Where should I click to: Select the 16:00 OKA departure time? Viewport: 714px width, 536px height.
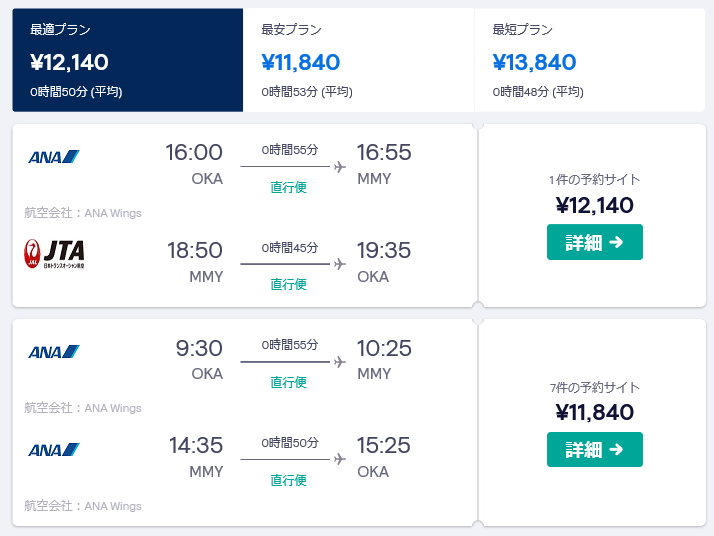tap(194, 152)
